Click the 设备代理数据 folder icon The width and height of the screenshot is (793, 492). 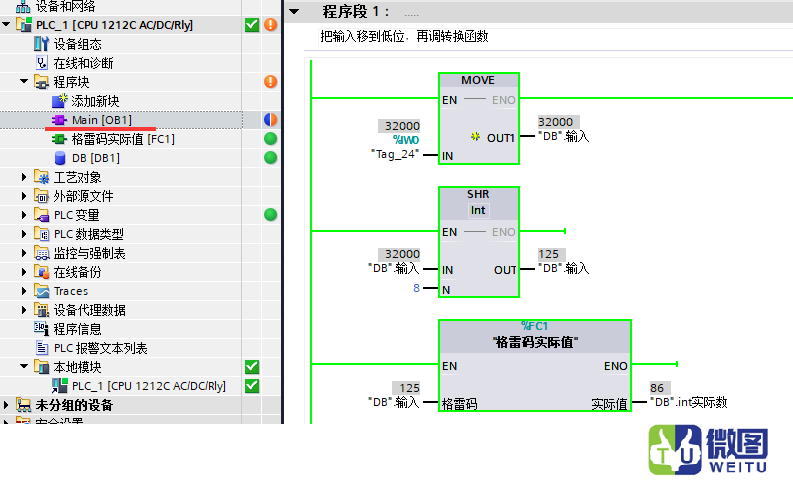pos(41,309)
